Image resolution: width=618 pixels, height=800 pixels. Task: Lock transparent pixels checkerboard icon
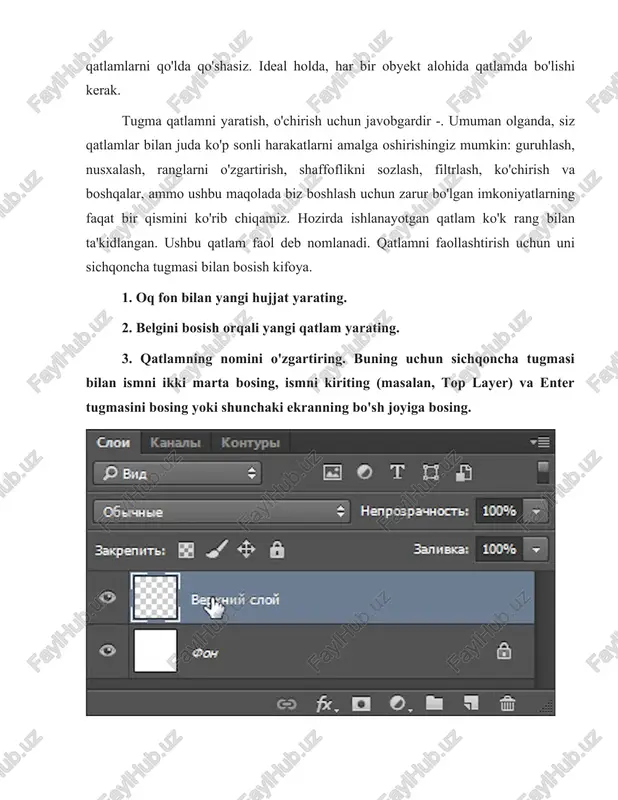186,550
